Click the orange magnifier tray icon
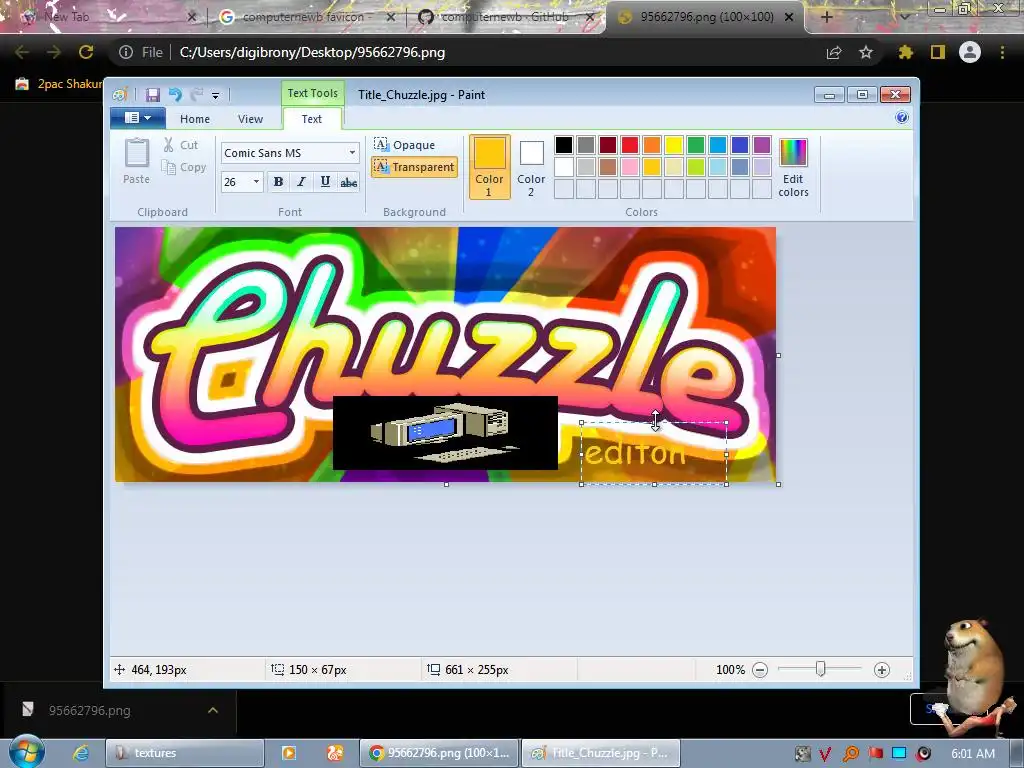The height and width of the screenshot is (768, 1024). point(851,754)
